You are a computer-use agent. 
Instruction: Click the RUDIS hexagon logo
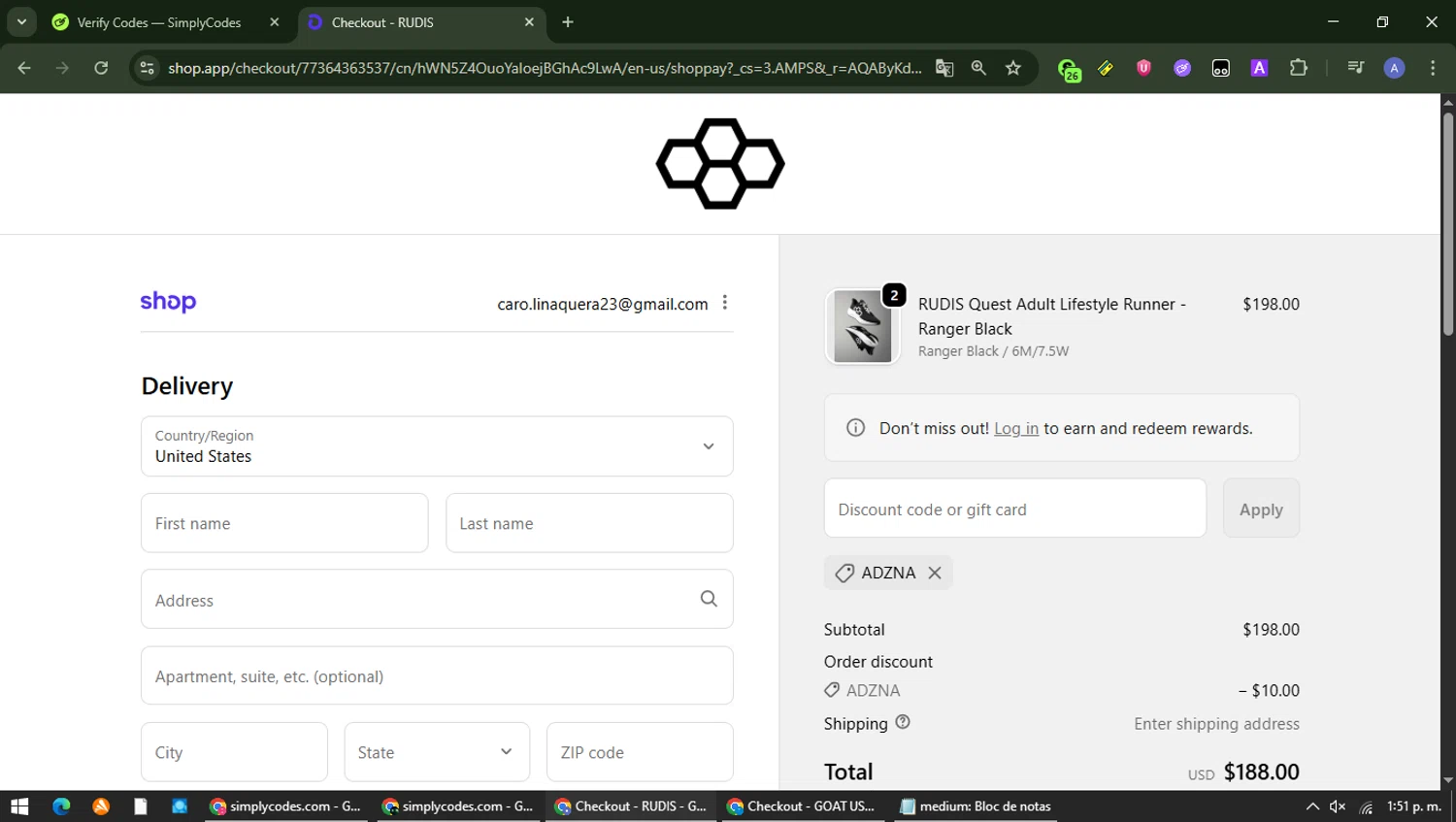[720, 164]
